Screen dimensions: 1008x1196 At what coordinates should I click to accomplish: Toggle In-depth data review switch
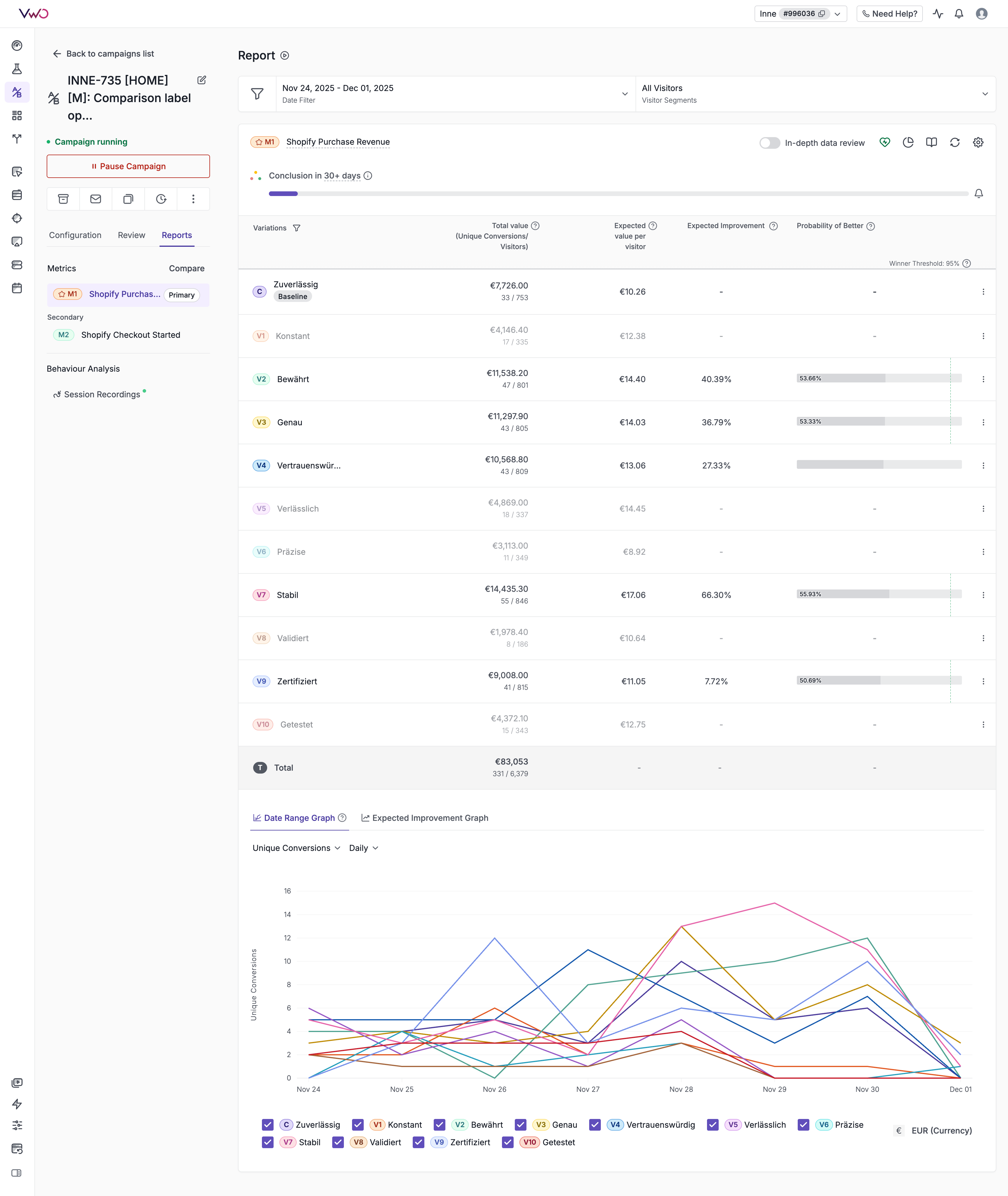(769, 143)
